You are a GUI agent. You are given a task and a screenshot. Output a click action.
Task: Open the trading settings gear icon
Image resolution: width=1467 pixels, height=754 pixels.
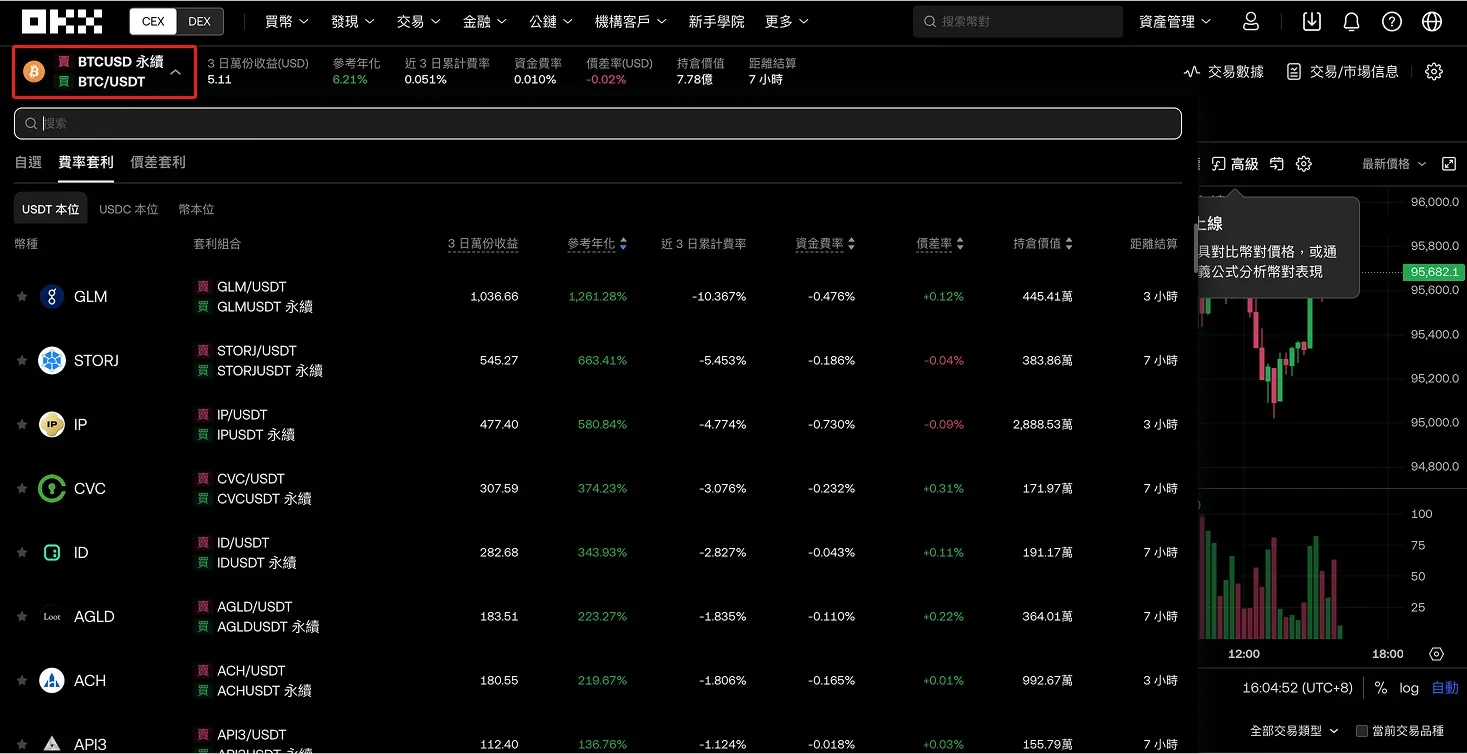pyautogui.click(x=1434, y=71)
